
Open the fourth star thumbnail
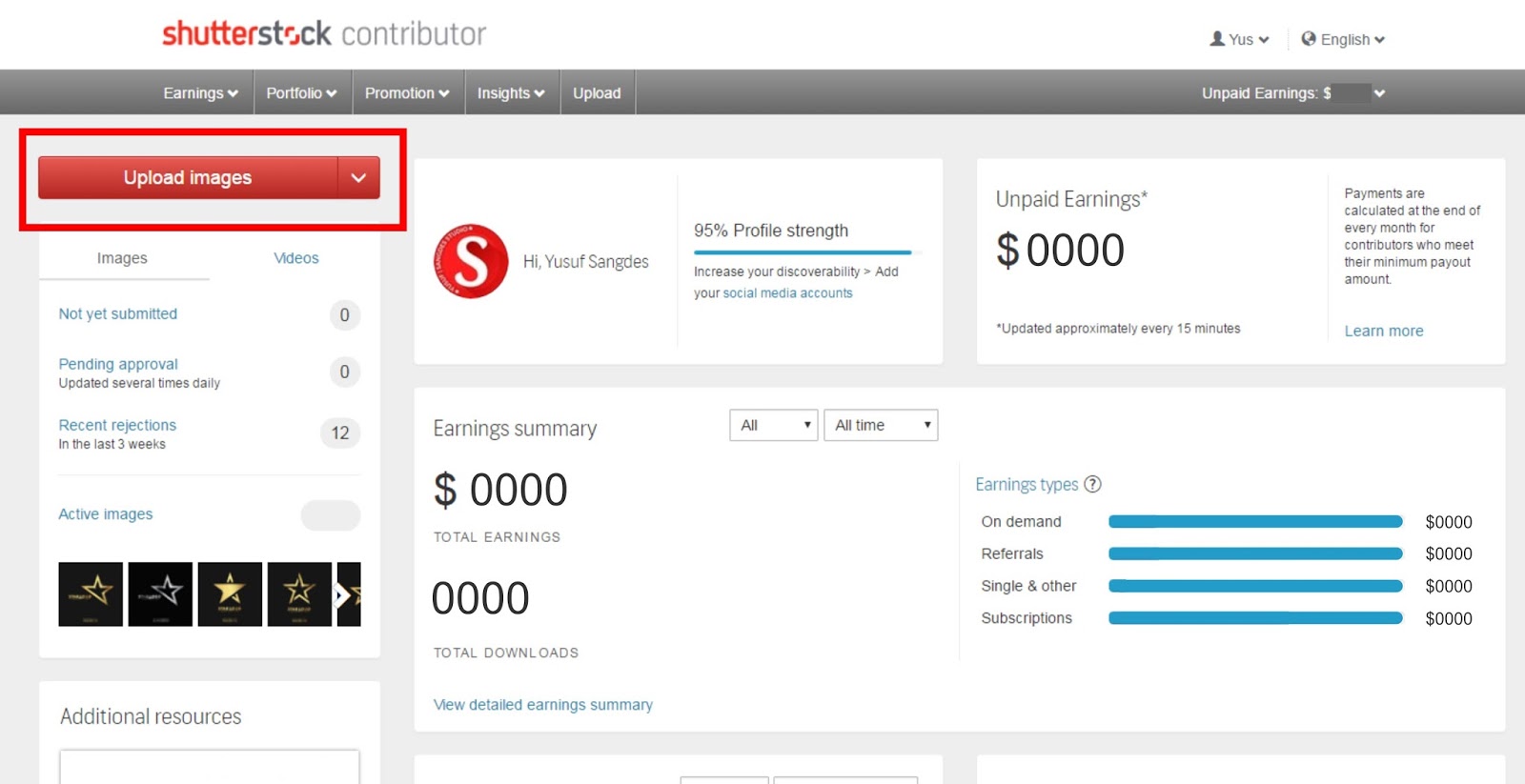click(x=299, y=594)
